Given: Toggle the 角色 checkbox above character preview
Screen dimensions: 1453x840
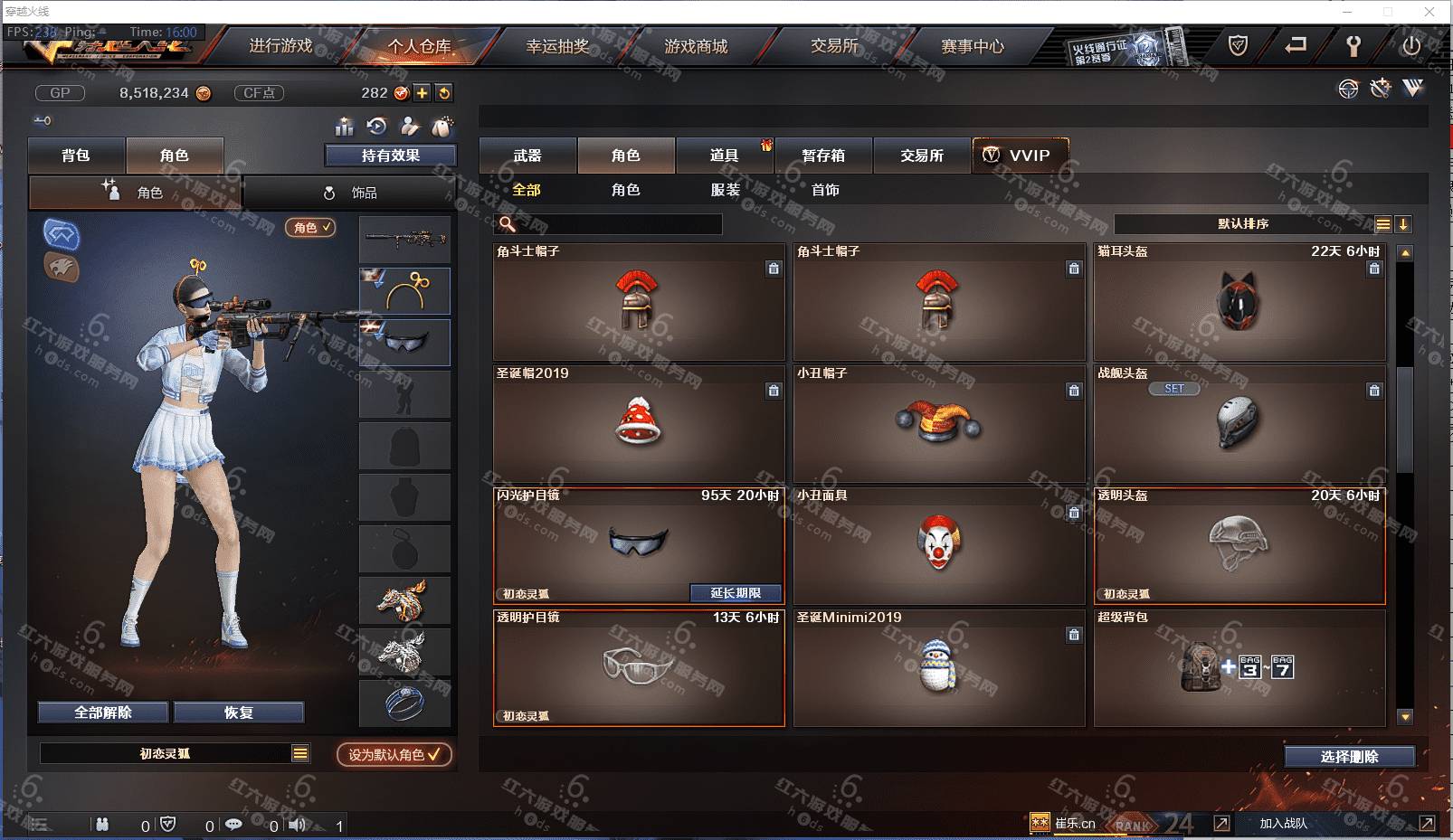Looking at the screenshot, I should point(311,228).
